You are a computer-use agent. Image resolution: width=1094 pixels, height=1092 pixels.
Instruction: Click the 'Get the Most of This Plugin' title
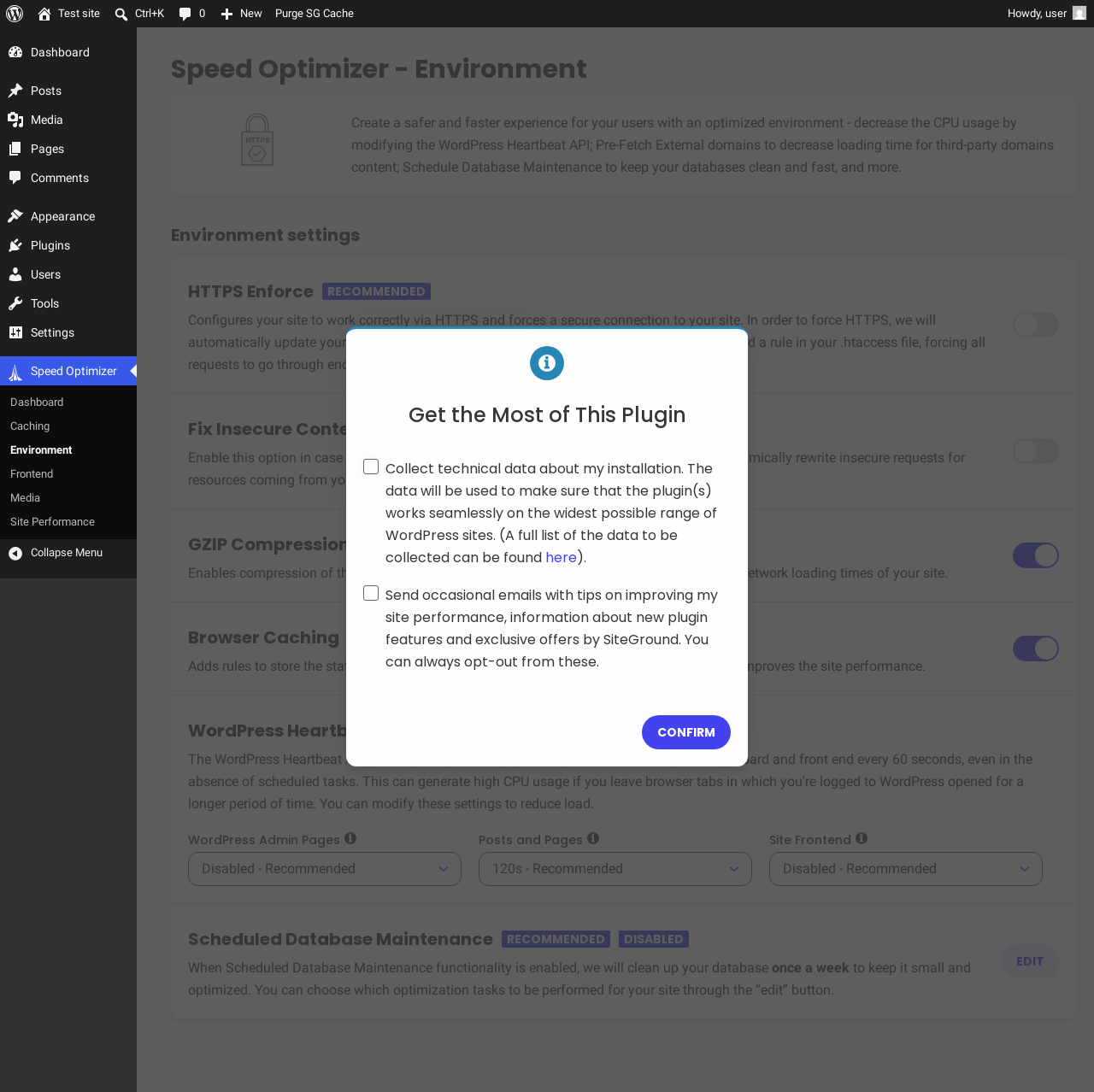547,414
